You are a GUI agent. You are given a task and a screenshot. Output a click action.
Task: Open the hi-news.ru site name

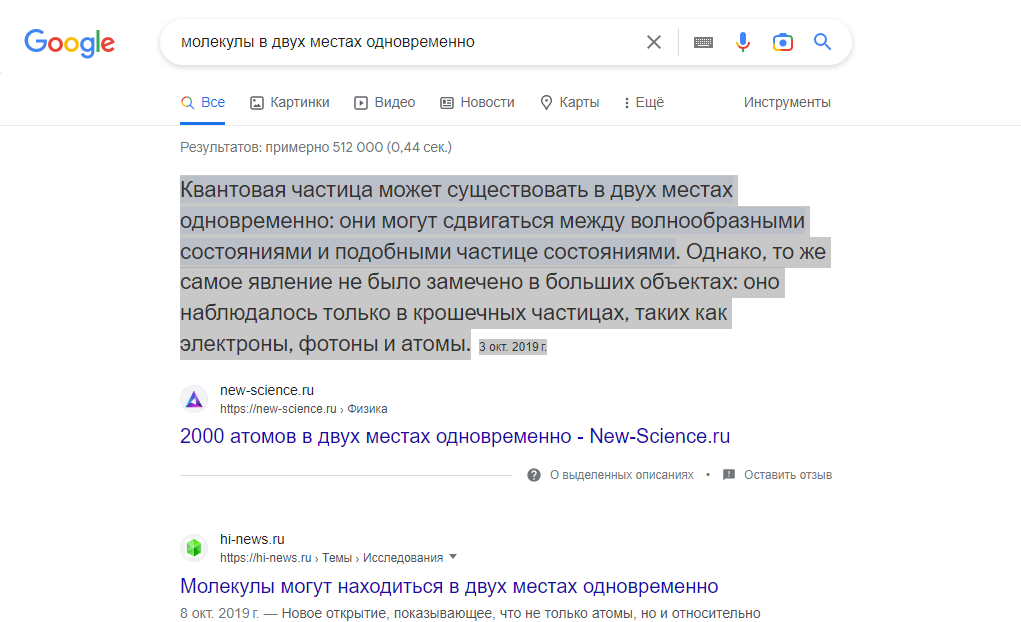pos(252,539)
